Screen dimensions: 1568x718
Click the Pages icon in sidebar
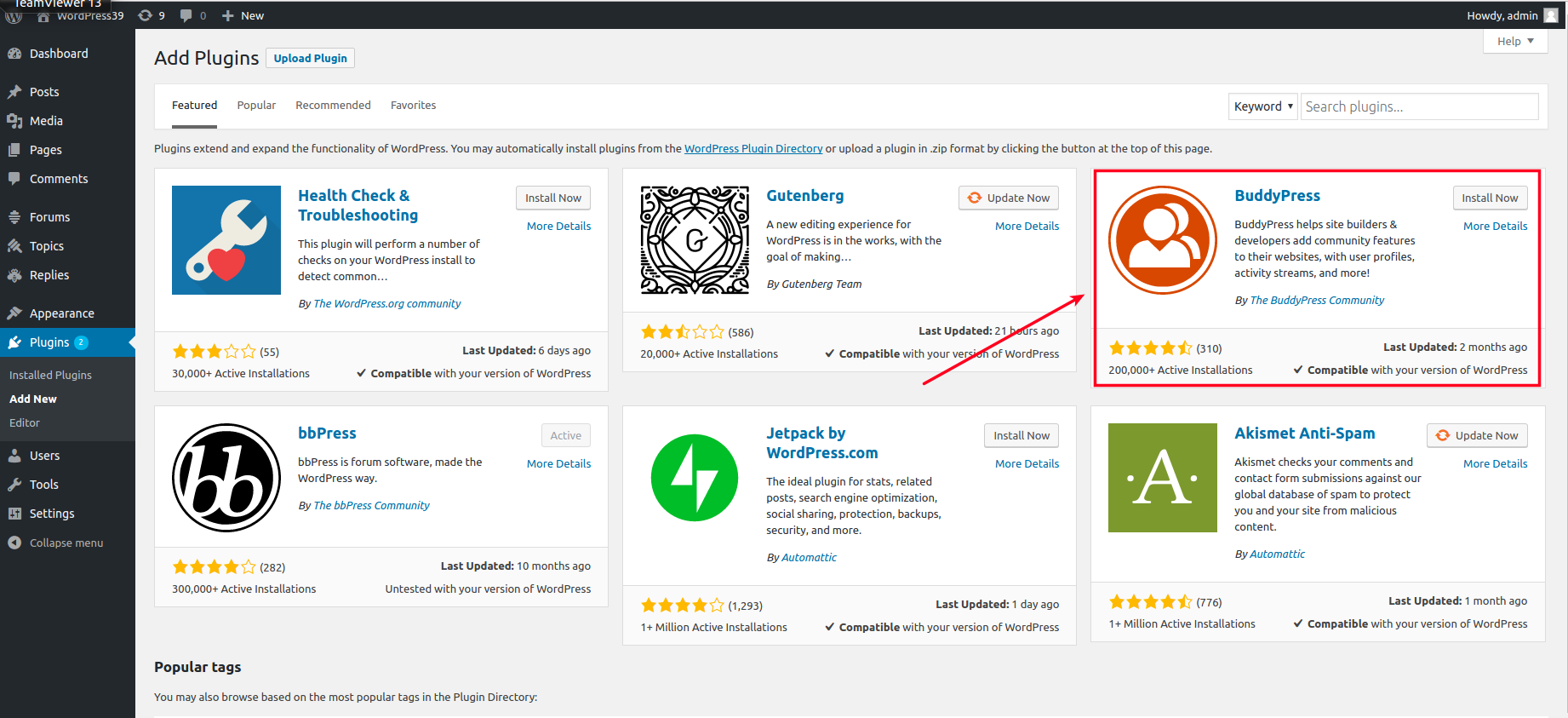point(14,150)
